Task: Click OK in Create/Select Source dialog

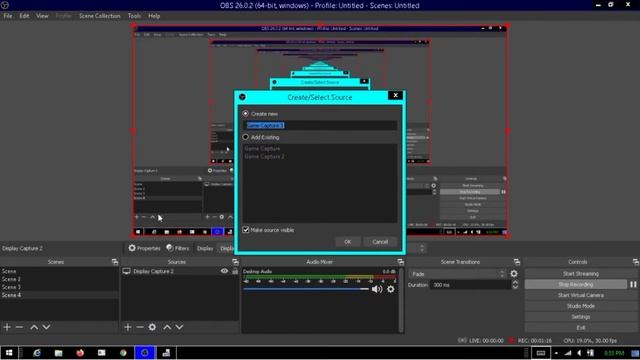Action: point(348,242)
